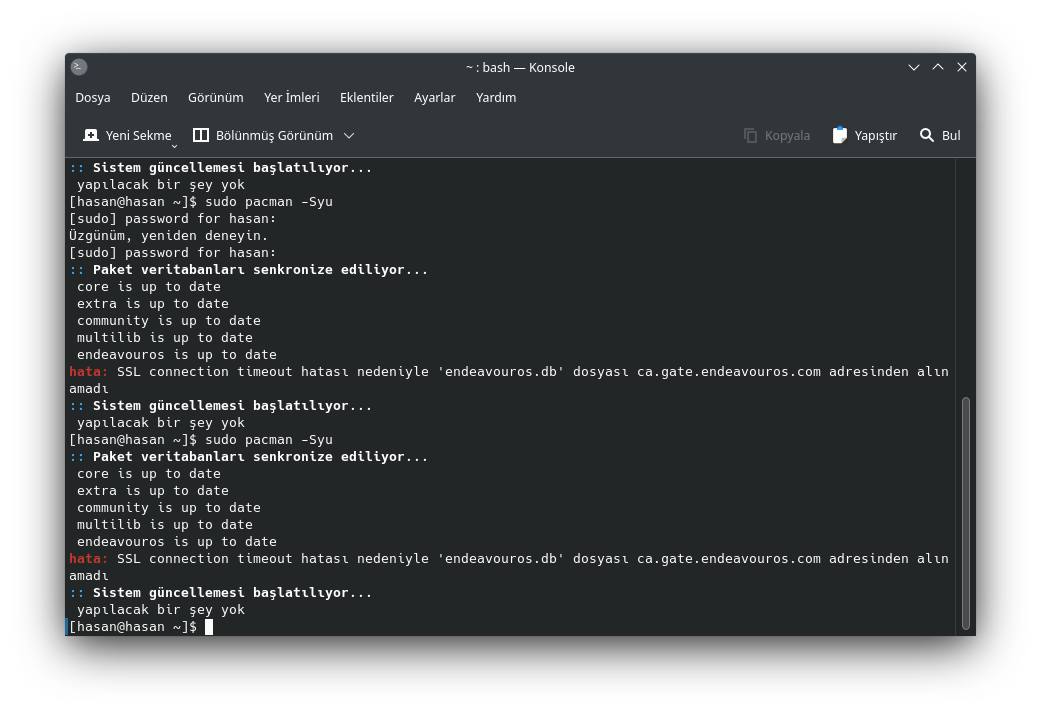Open the Görünüm menu
The height and width of the screenshot is (713, 1041).
(x=216, y=98)
